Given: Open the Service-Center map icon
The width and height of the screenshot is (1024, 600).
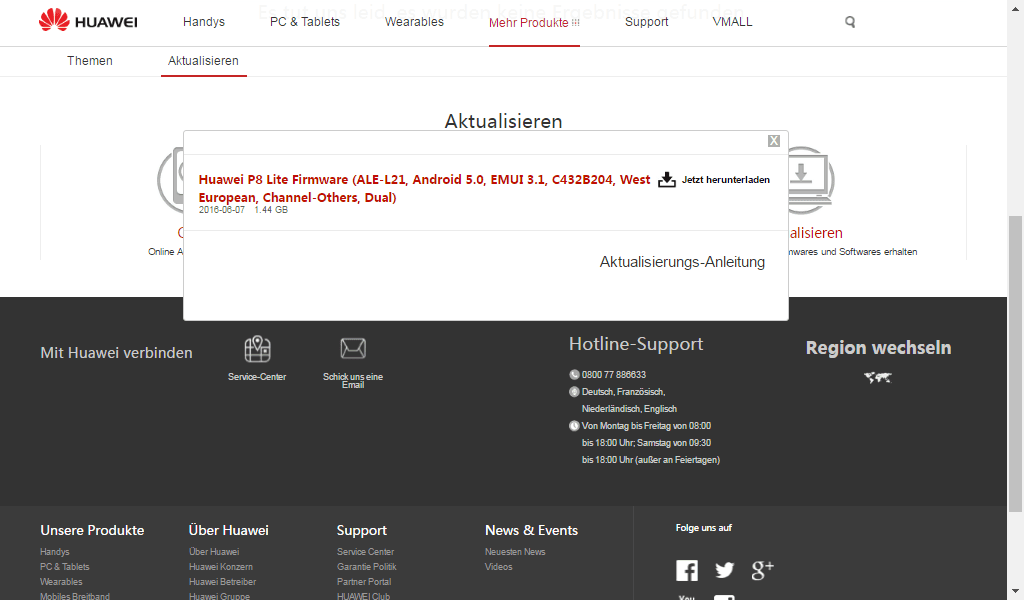Looking at the screenshot, I should (257, 349).
